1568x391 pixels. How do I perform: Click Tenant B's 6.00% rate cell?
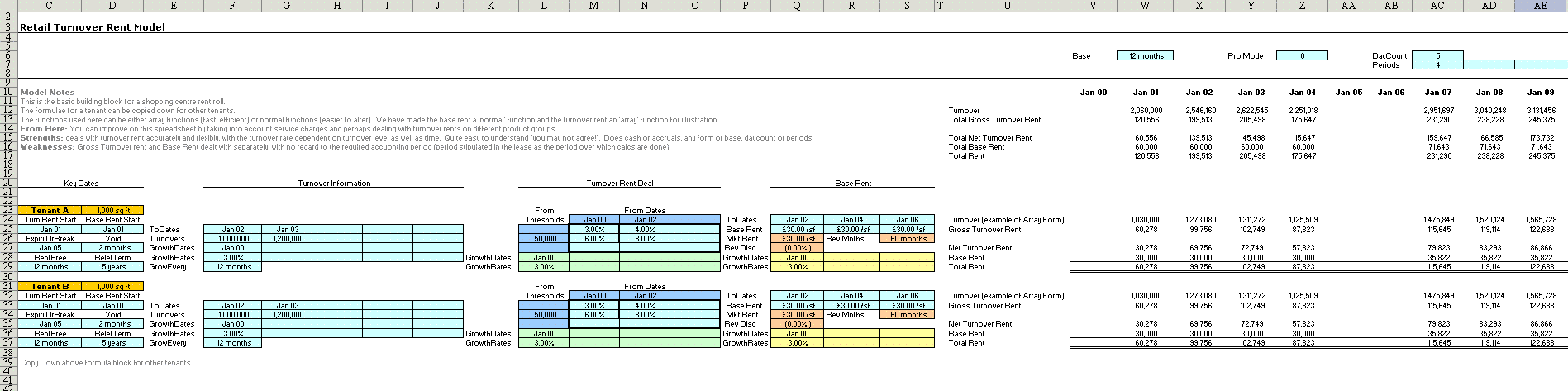(x=594, y=314)
